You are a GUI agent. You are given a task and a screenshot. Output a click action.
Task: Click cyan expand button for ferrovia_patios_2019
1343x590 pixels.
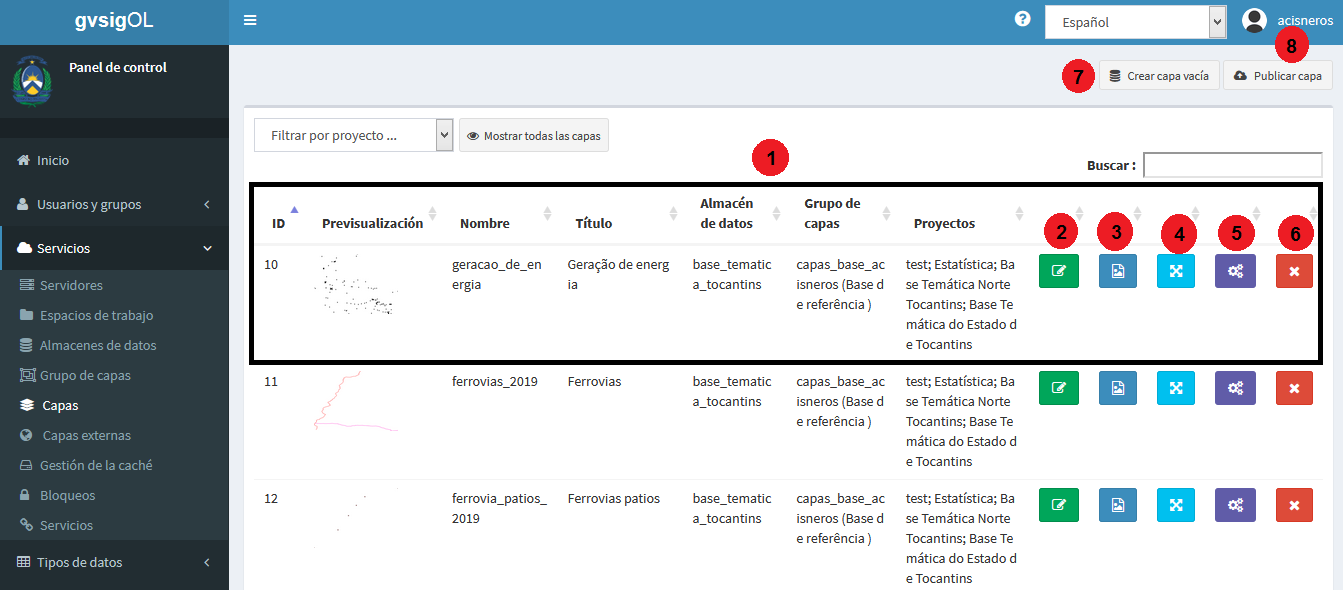click(x=1176, y=505)
